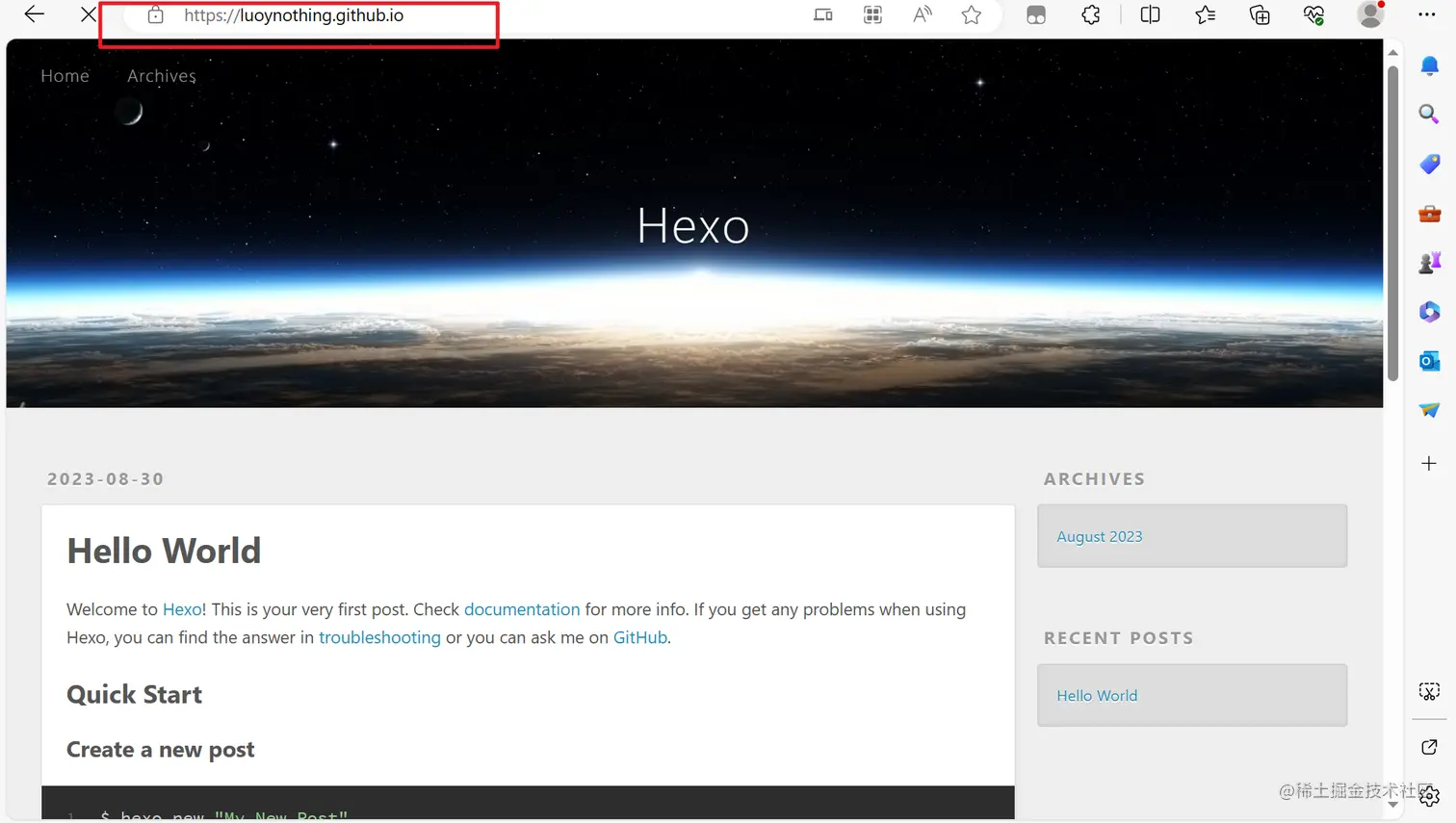Open the shopping tag icon in sidebar

click(x=1430, y=164)
